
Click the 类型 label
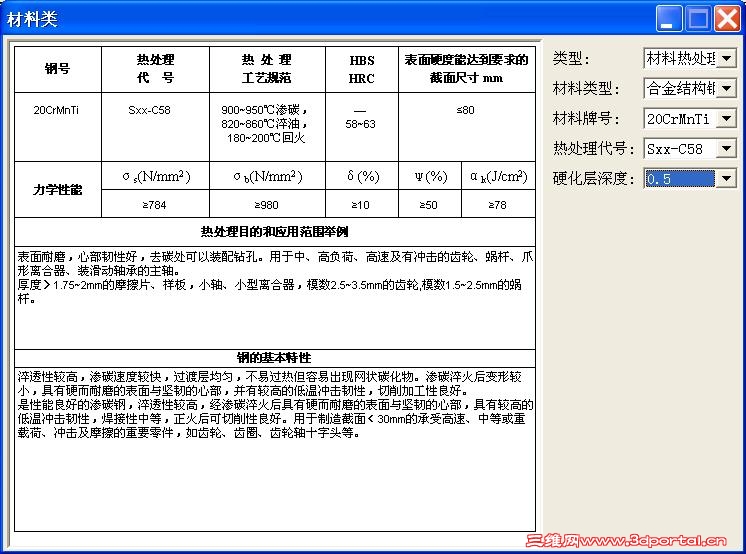click(x=571, y=59)
